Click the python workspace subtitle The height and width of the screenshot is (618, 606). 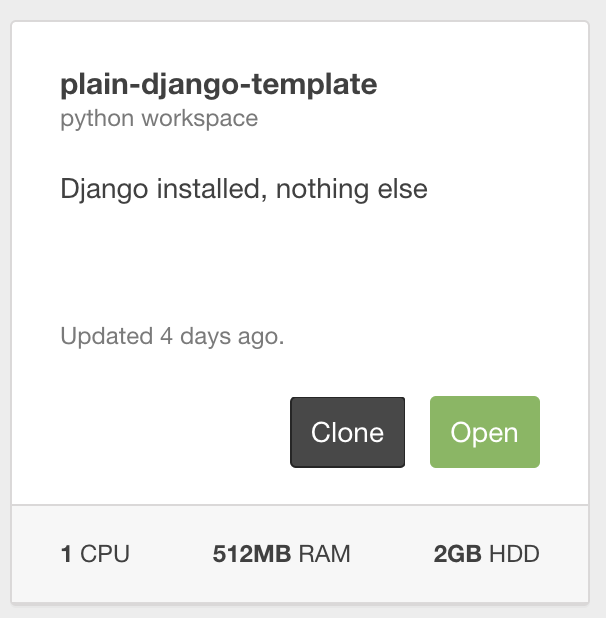click(x=159, y=119)
